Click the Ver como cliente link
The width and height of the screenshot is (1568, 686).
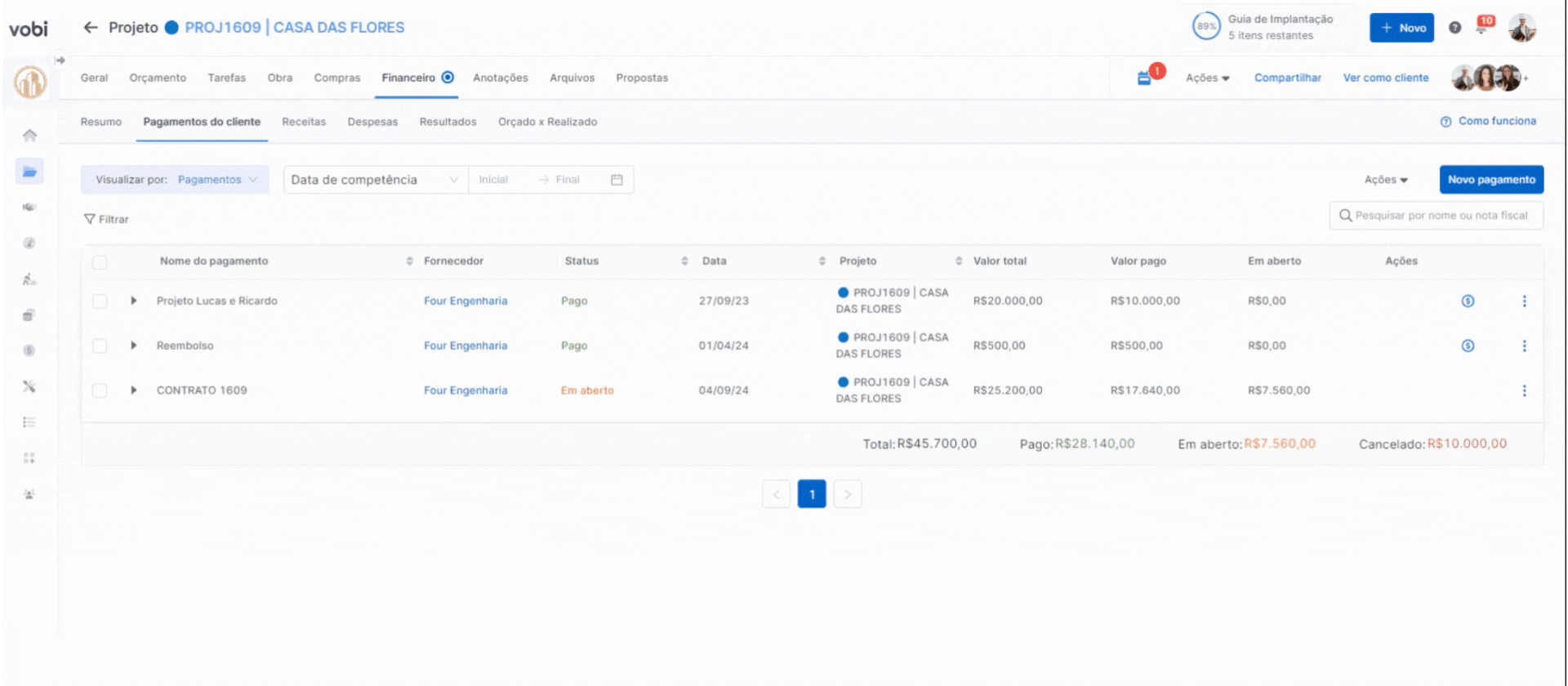click(1385, 78)
